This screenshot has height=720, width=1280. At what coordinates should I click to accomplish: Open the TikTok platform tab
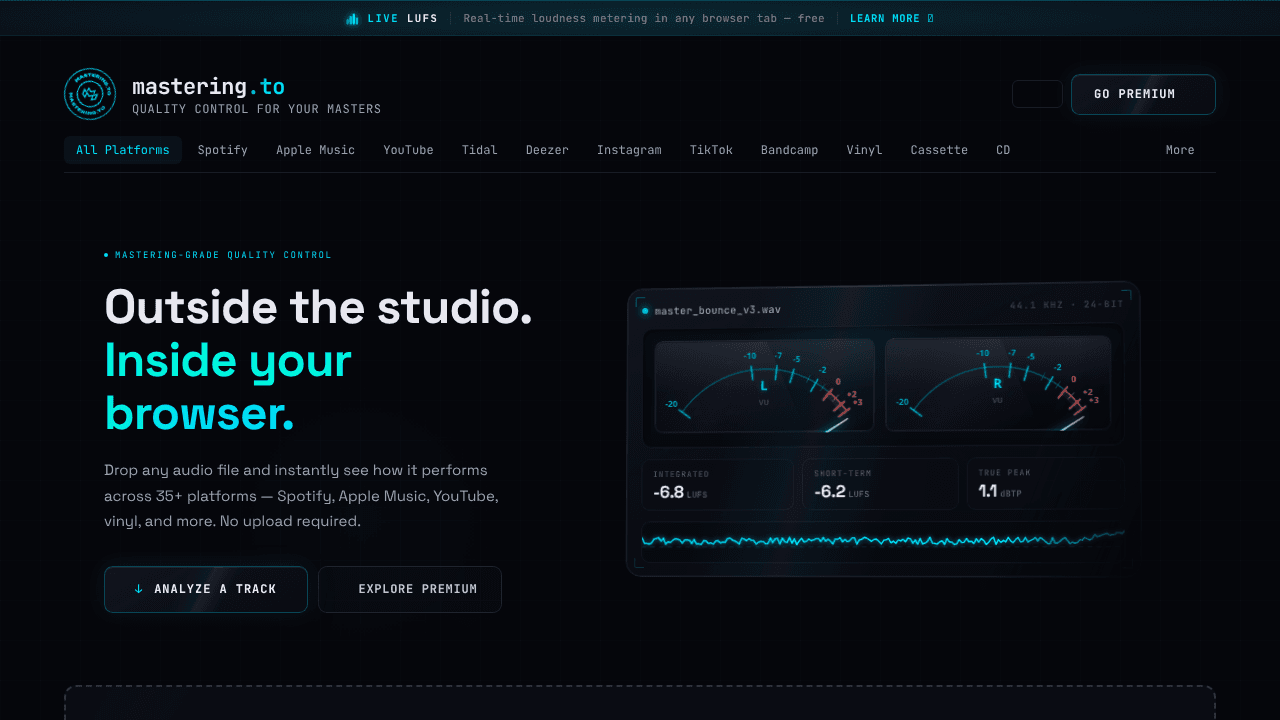tap(711, 150)
